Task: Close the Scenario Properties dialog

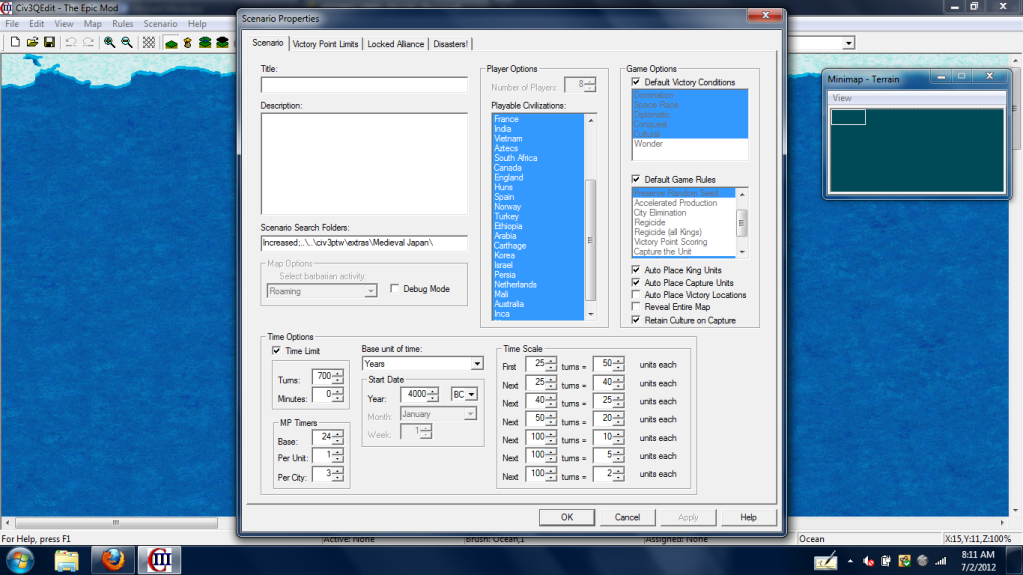Action: [x=765, y=15]
